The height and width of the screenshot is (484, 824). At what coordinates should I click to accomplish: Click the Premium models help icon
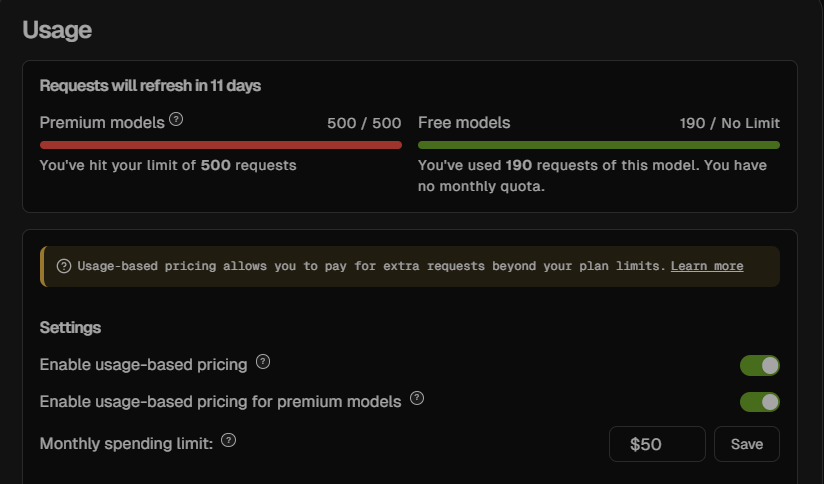pyautogui.click(x=176, y=120)
